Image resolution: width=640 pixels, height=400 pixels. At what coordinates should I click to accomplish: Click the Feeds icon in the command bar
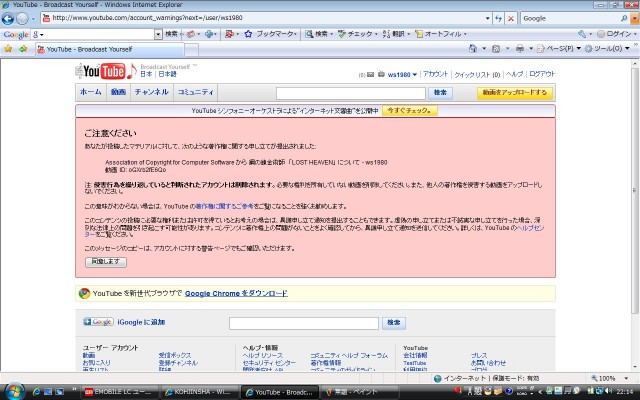point(496,49)
